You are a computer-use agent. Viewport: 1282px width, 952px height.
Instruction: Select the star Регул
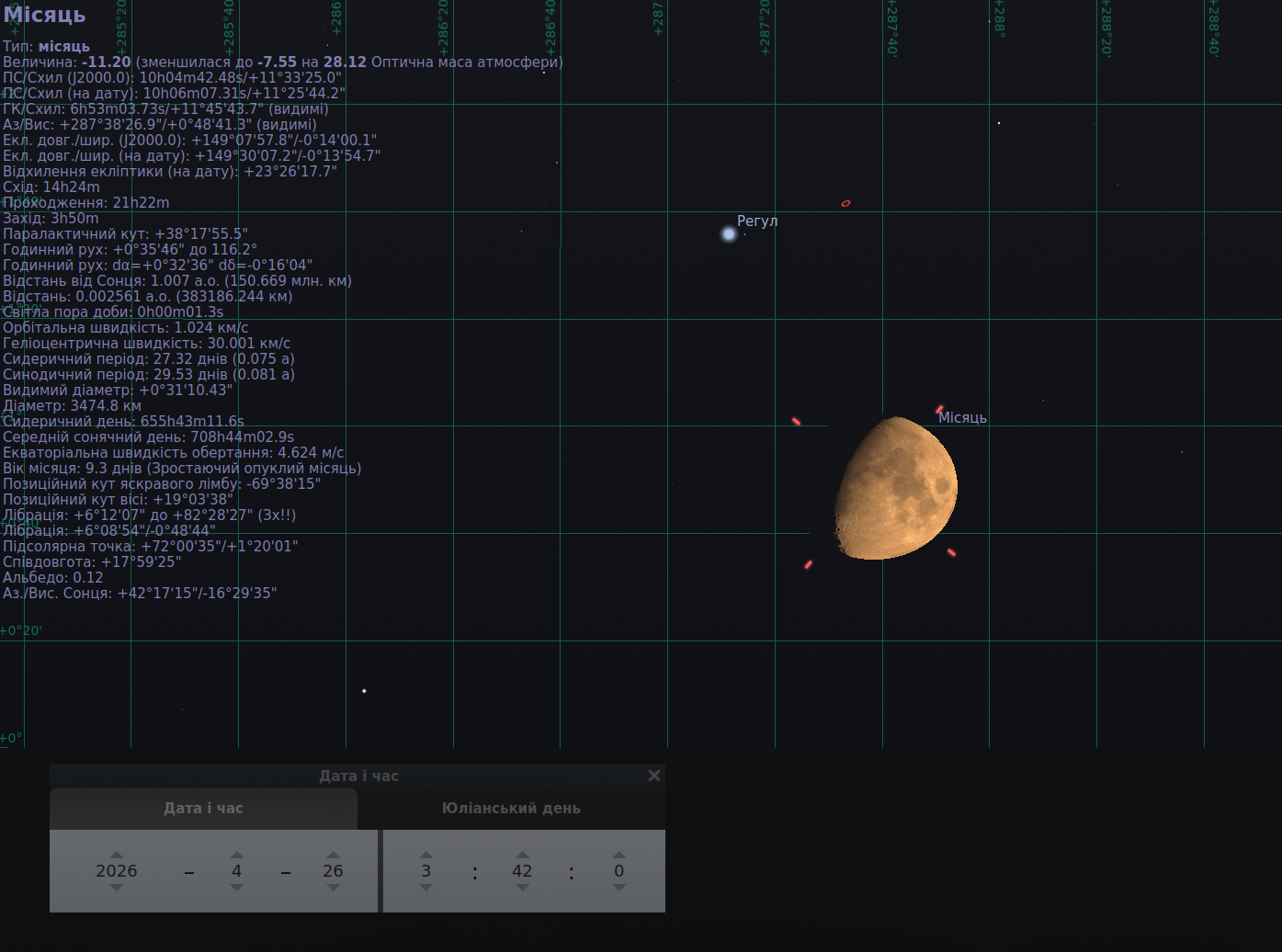(x=729, y=234)
